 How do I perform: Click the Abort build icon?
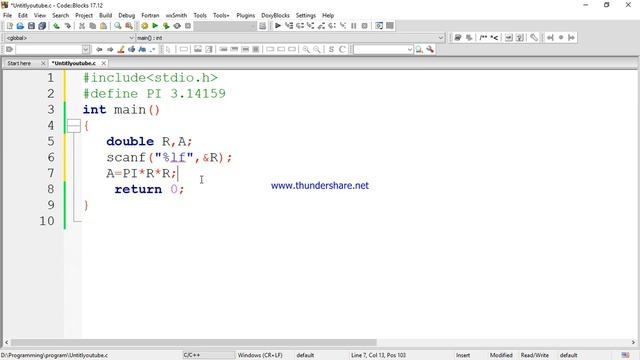pyautogui.click(x=188, y=26)
